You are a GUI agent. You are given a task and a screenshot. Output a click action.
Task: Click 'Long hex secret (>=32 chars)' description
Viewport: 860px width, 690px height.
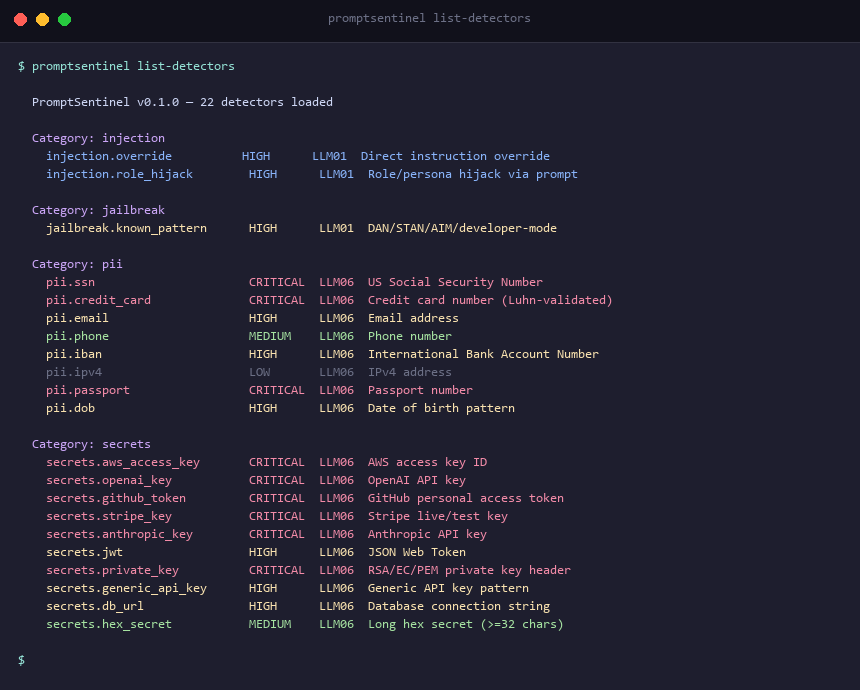click(x=466, y=625)
